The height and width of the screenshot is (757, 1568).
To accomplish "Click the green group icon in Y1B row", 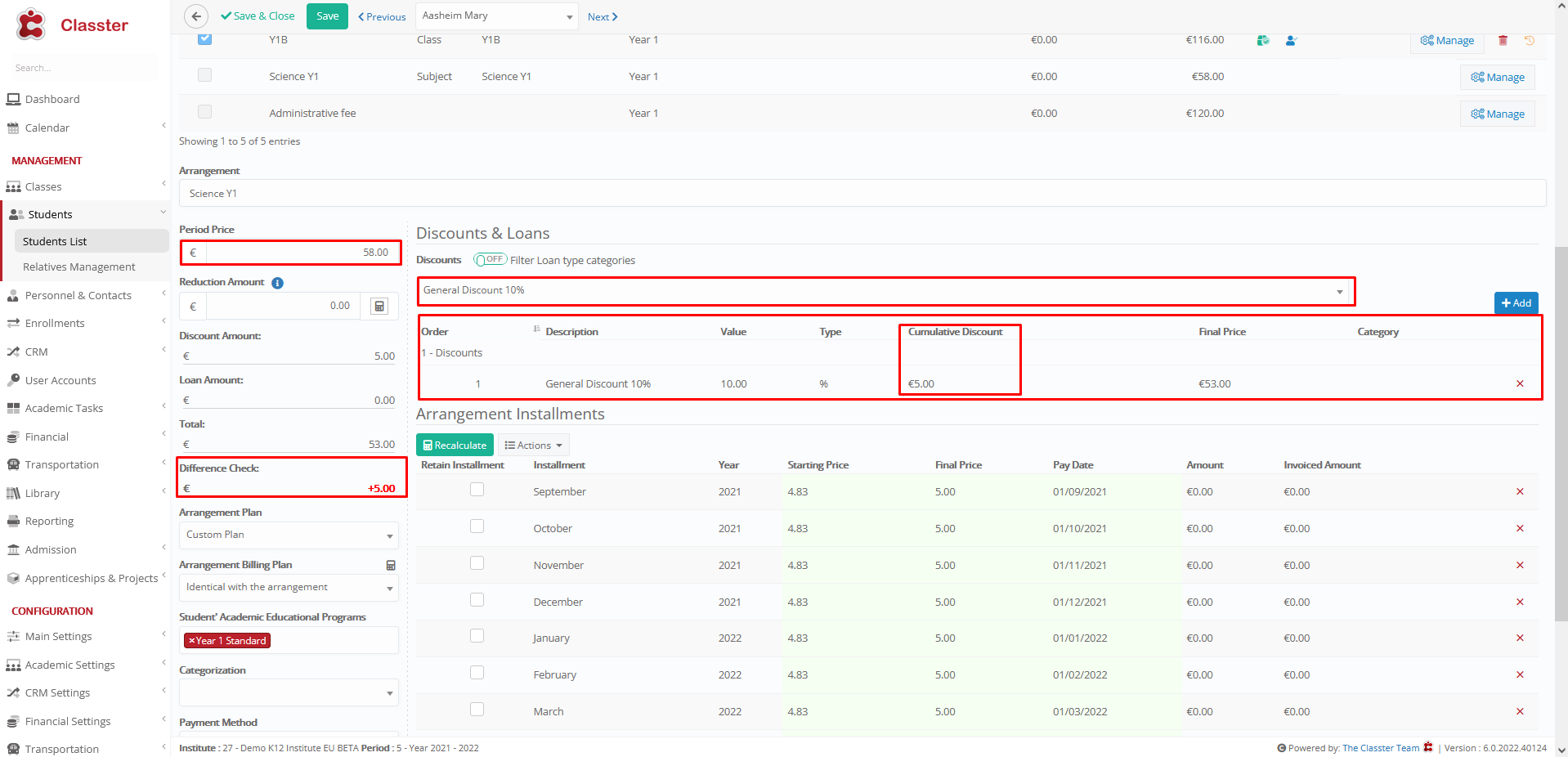I will pyautogui.click(x=1263, y=40).
